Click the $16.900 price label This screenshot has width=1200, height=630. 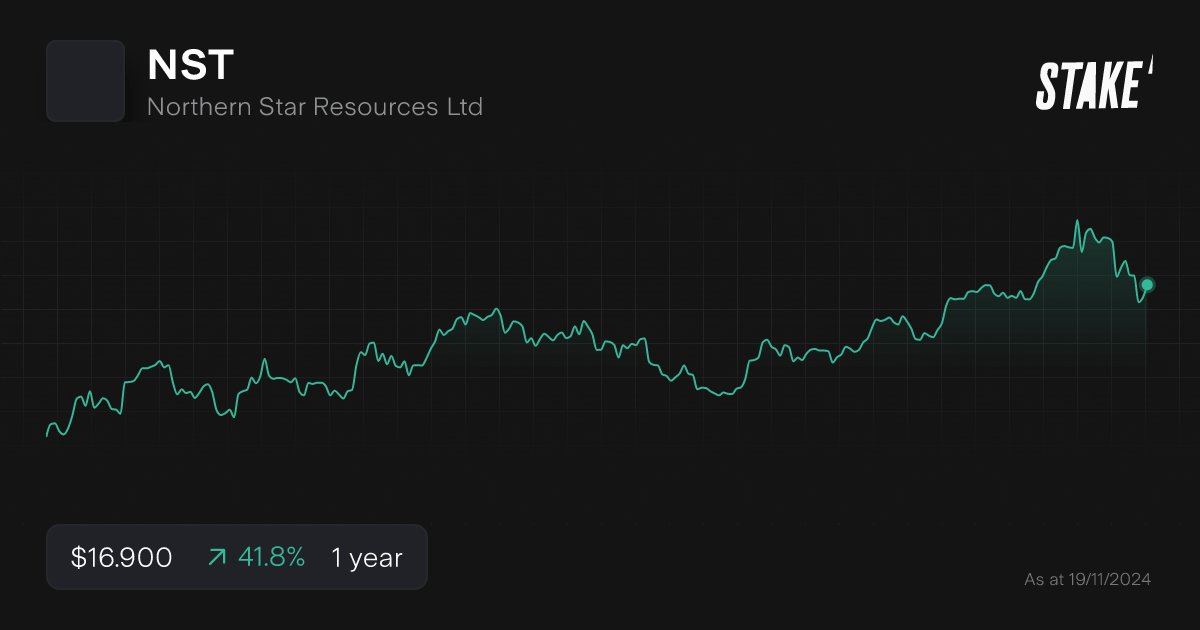click(121, 557)
